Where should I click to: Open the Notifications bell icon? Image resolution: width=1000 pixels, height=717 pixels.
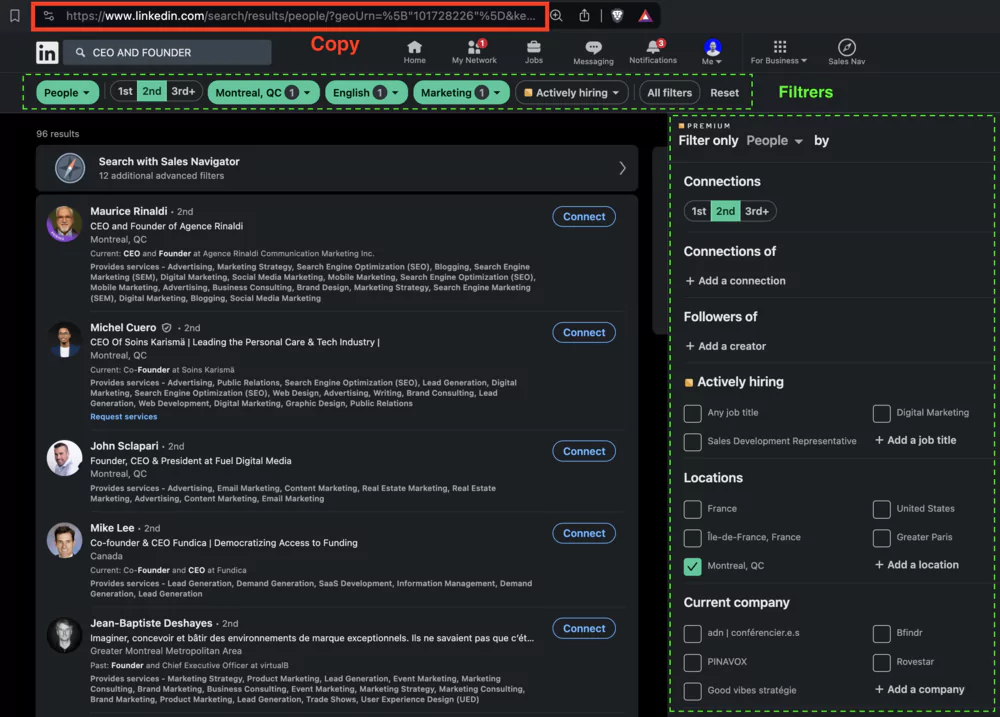(x=653, y=47)
